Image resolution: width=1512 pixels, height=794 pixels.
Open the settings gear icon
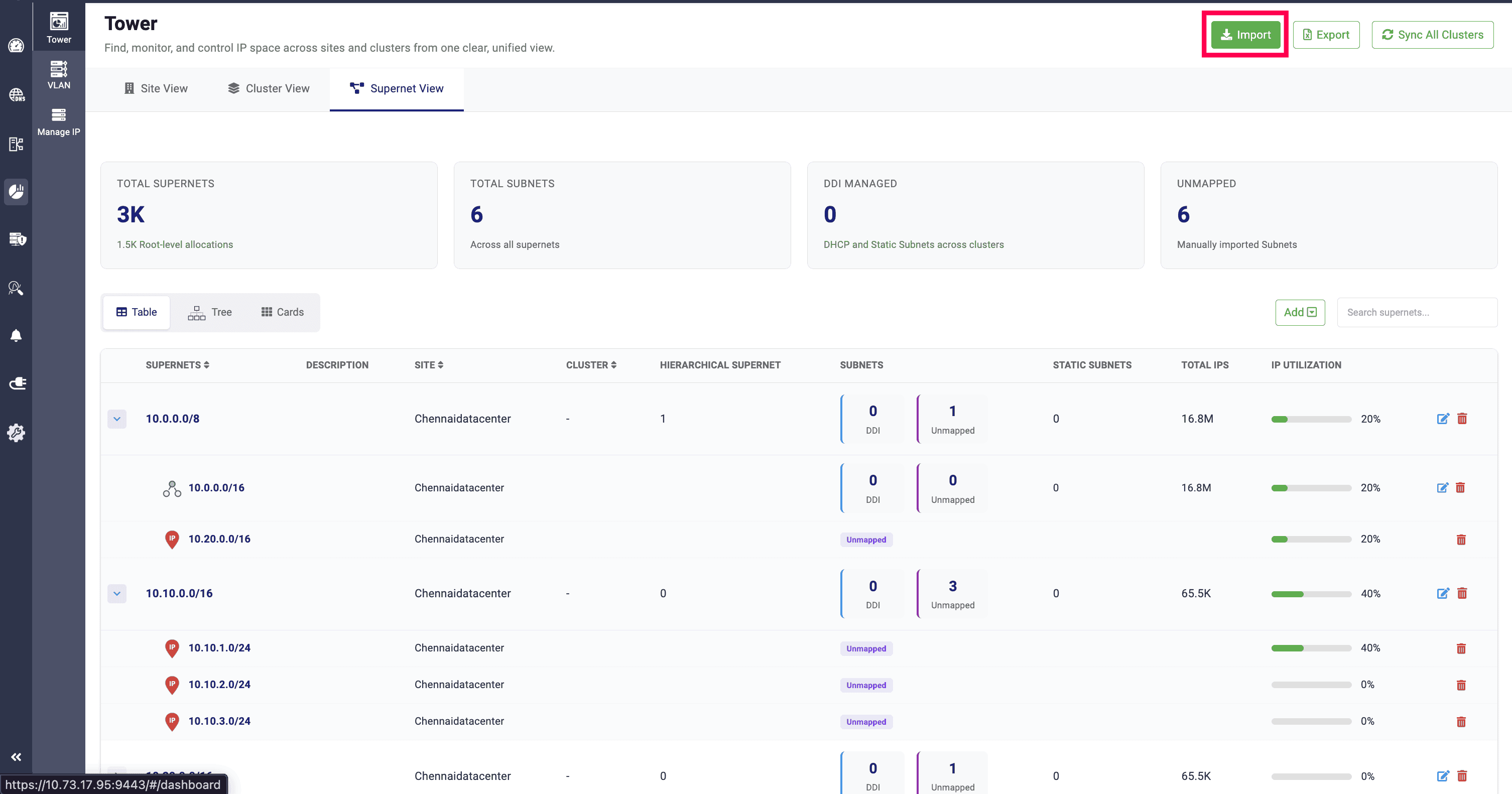(x=16, y=433)
